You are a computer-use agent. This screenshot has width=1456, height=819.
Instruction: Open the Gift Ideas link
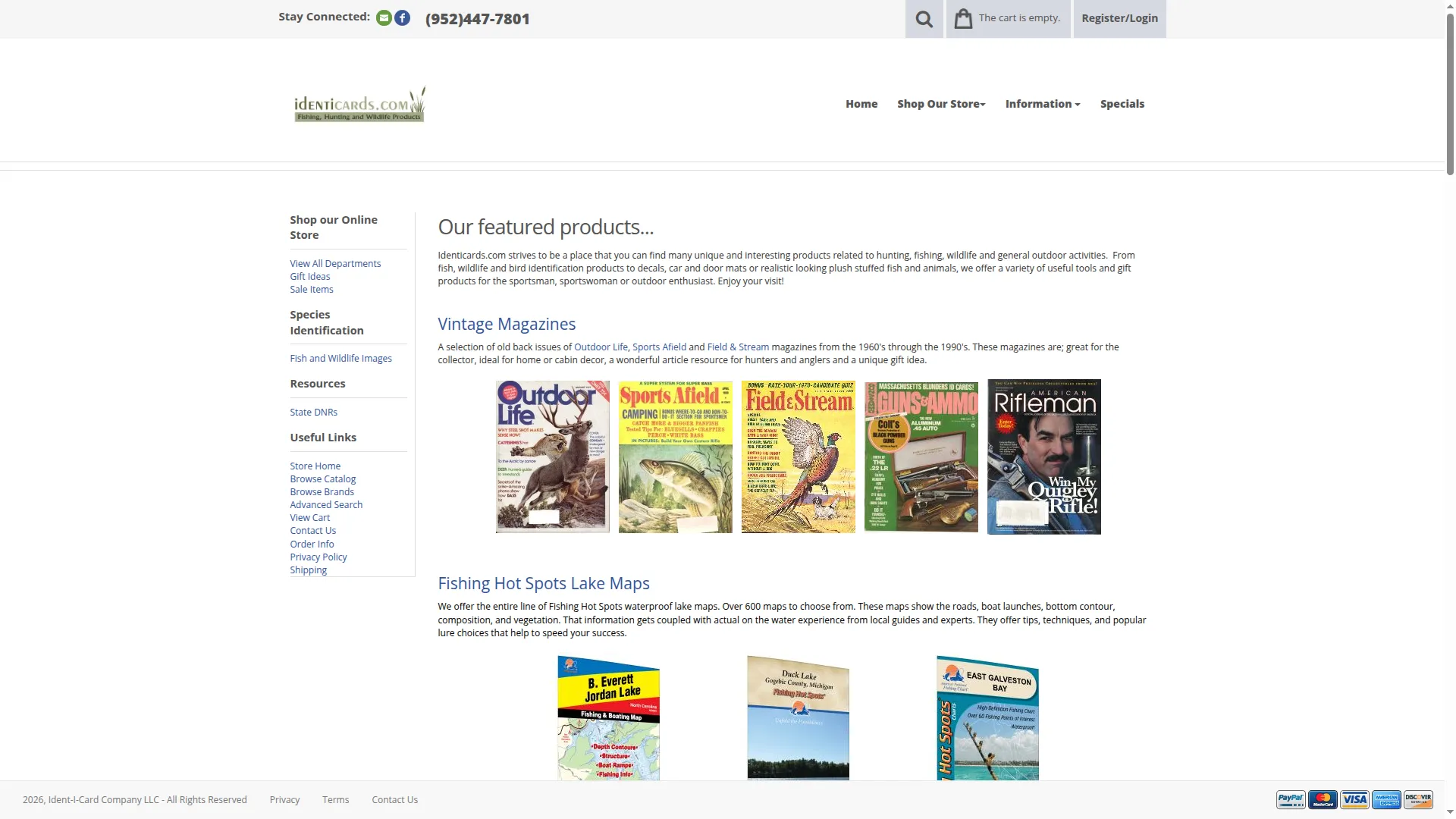310,276
